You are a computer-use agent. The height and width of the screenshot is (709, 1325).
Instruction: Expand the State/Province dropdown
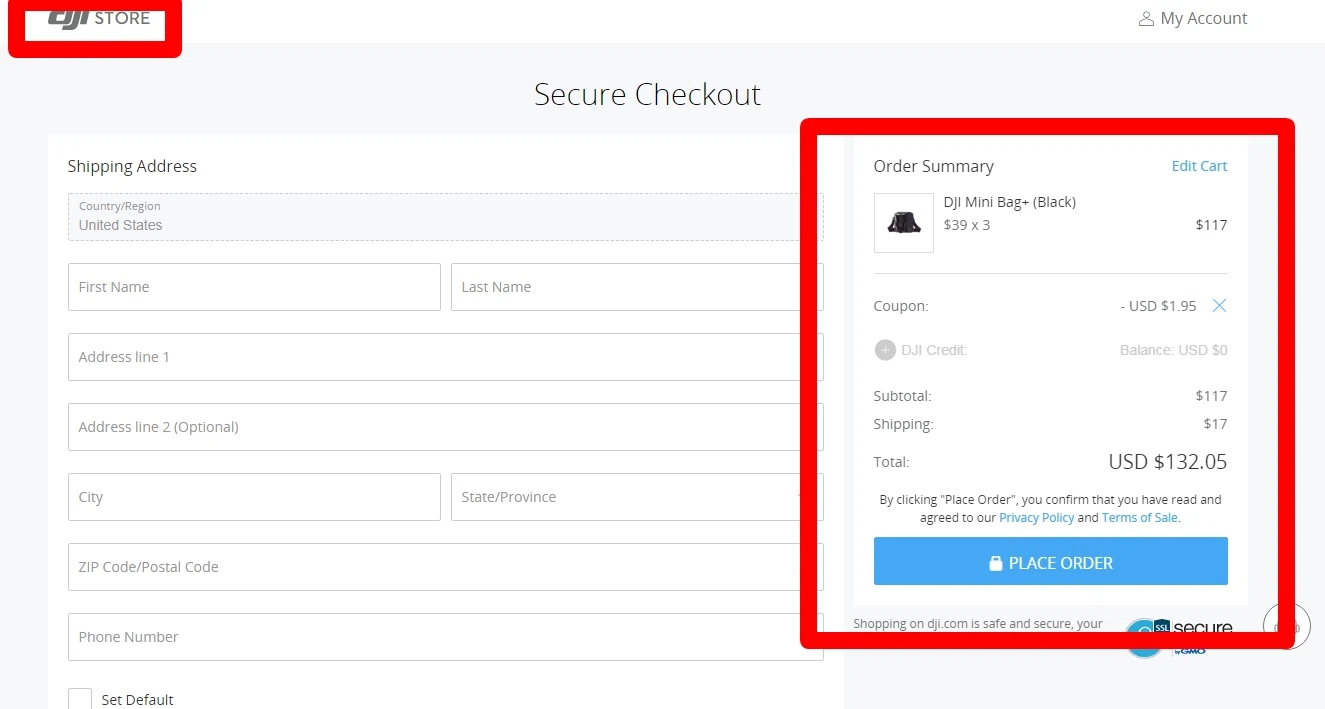[x=636, y=497]
